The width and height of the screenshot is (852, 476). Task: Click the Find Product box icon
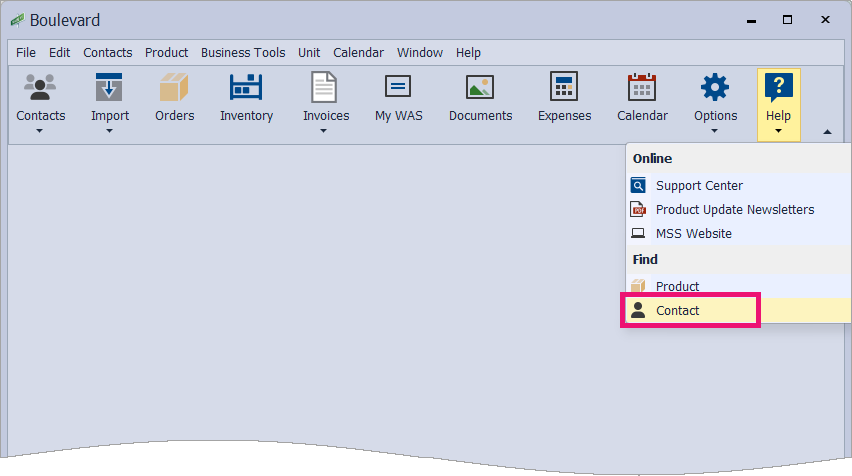[638, 285]
